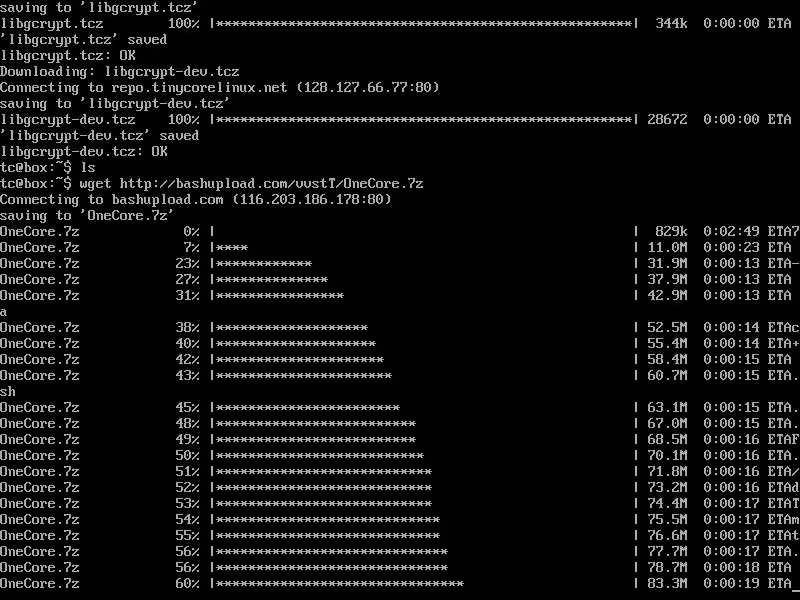The width and height of the screenshot is (800, 600).
Task: Click the 'tc@box:~$ ls' command line
Action: (48, 167)
